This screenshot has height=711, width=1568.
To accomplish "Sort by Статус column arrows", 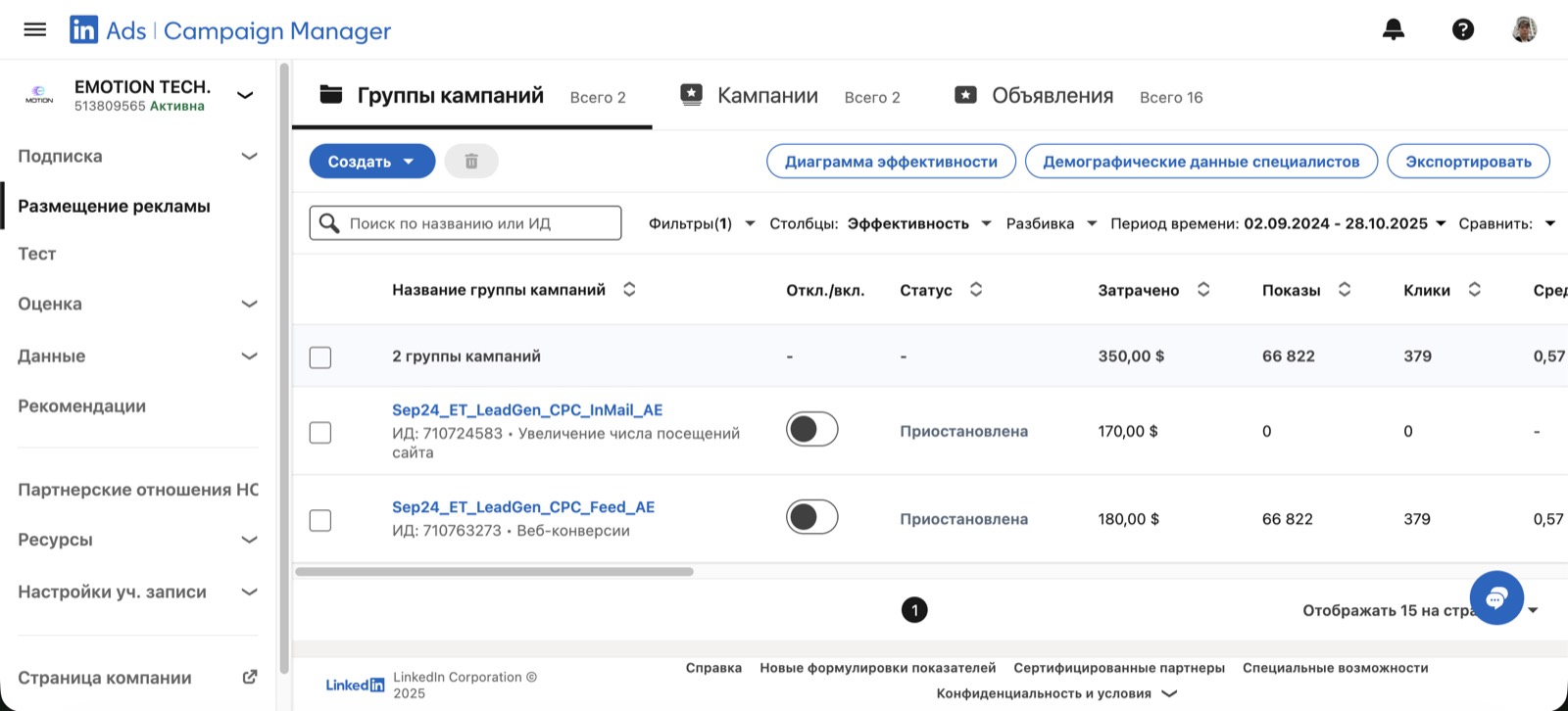I will pyautogui.click(x=976, y=289).
